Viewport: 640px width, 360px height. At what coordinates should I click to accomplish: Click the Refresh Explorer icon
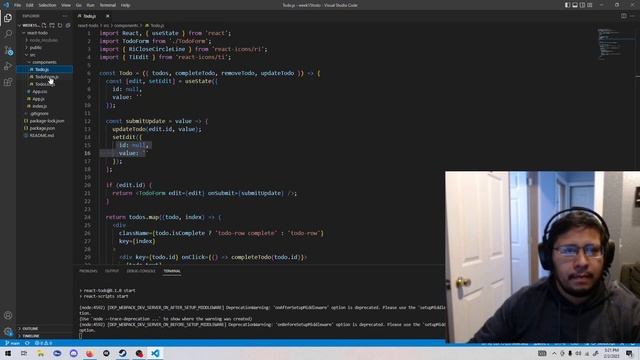click(60, 25)
